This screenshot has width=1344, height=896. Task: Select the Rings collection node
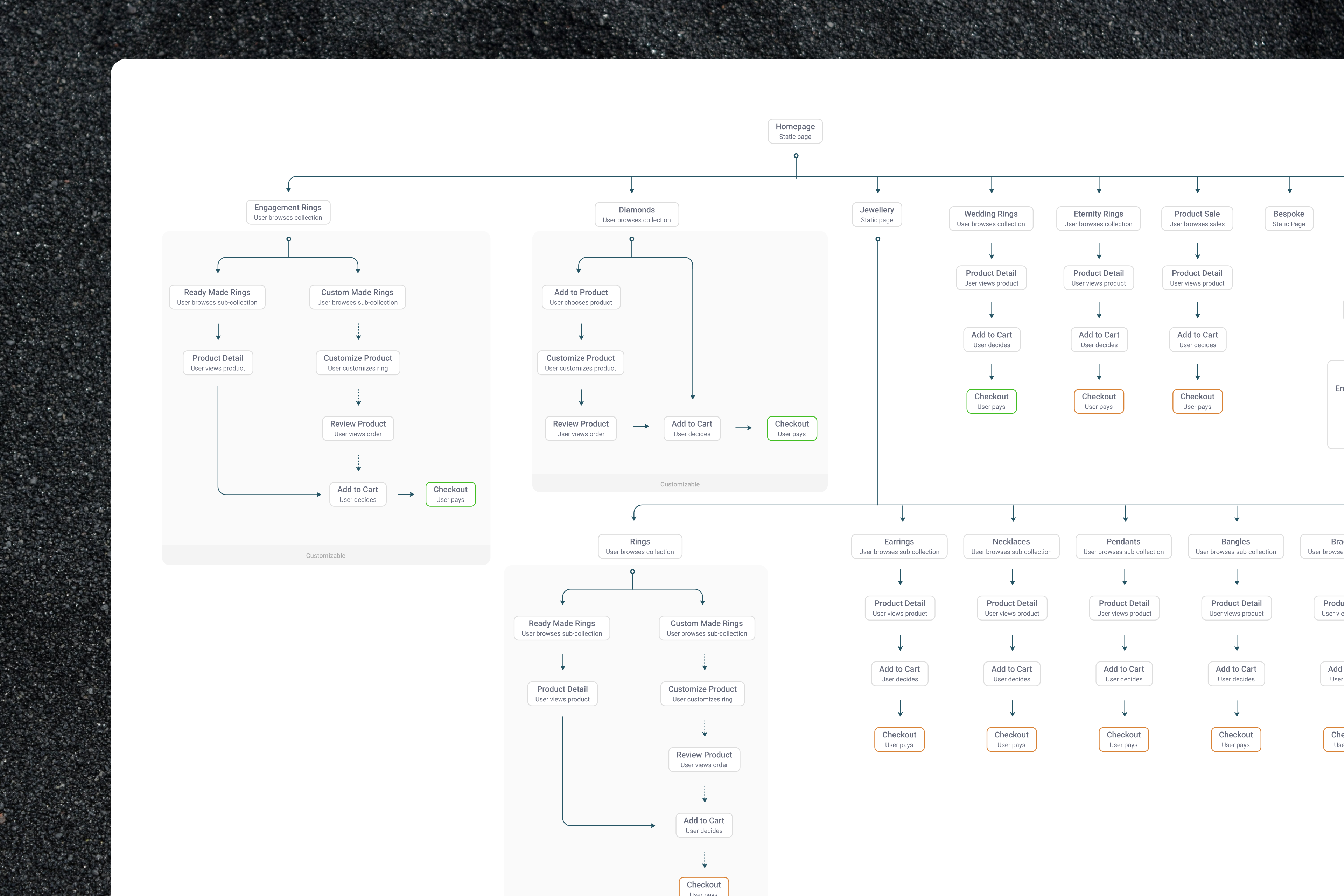639,546
